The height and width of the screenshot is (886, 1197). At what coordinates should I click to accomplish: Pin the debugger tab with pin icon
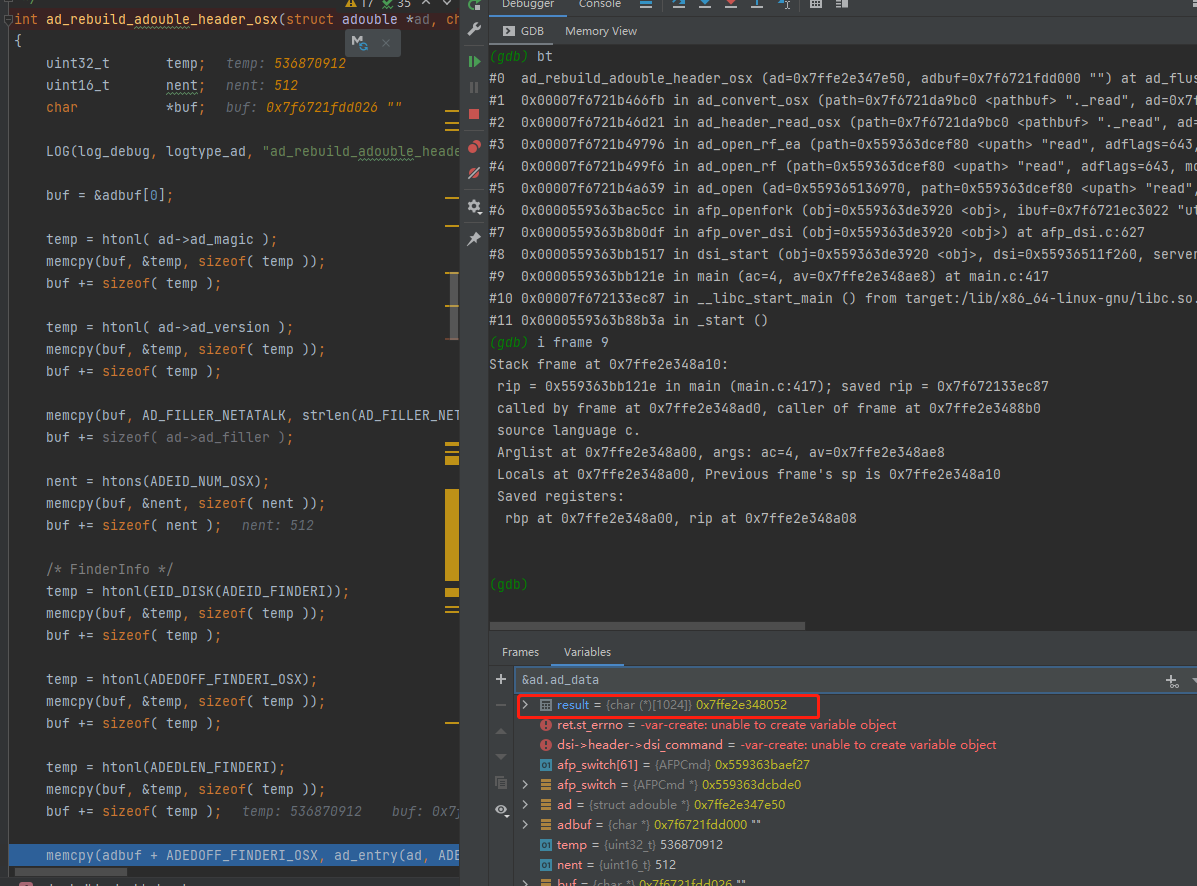pyautogui.click(x=474, y=239)
